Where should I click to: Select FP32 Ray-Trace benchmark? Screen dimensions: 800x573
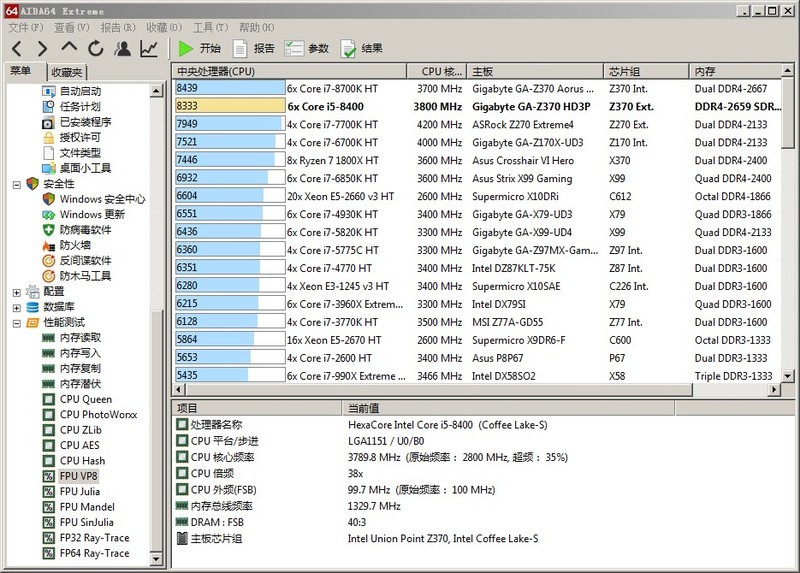point(94,537)
